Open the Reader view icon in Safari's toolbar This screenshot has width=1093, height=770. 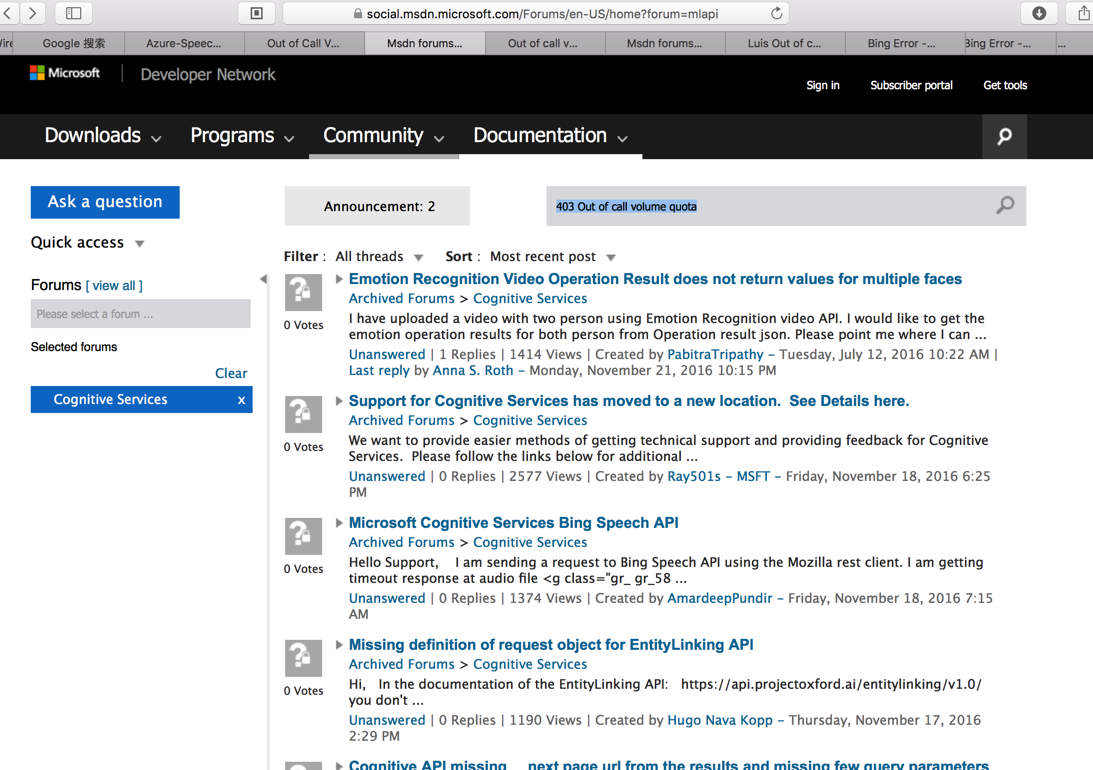257,13
